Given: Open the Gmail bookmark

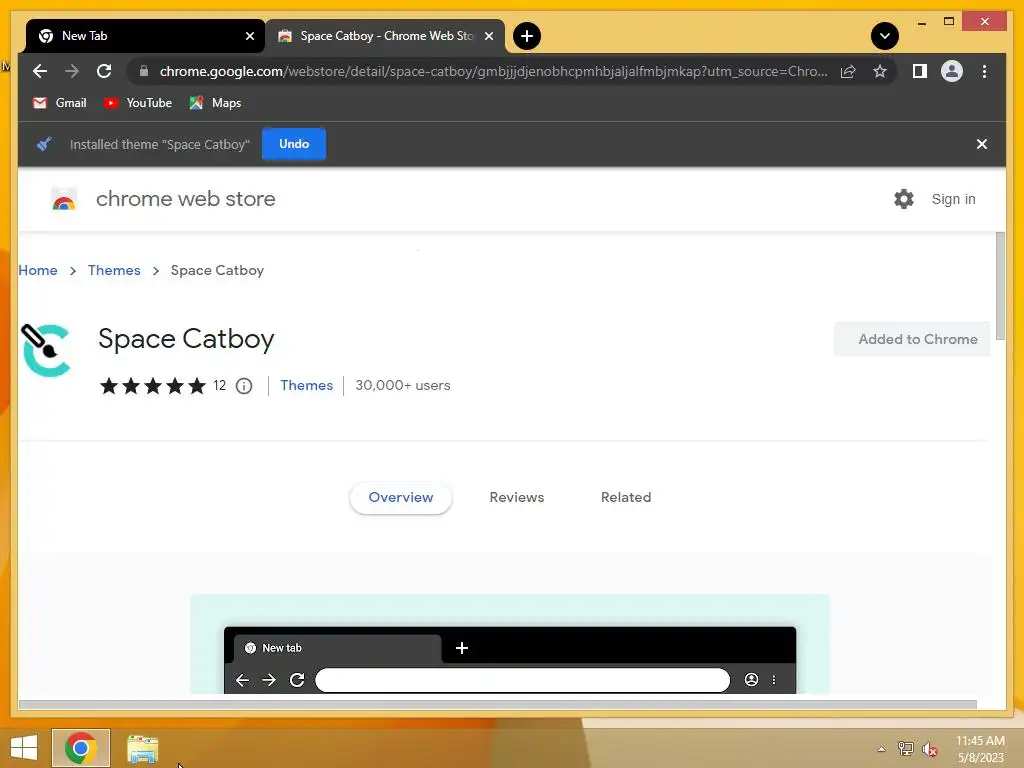Looking at the screenshot, I should (59, 103).
